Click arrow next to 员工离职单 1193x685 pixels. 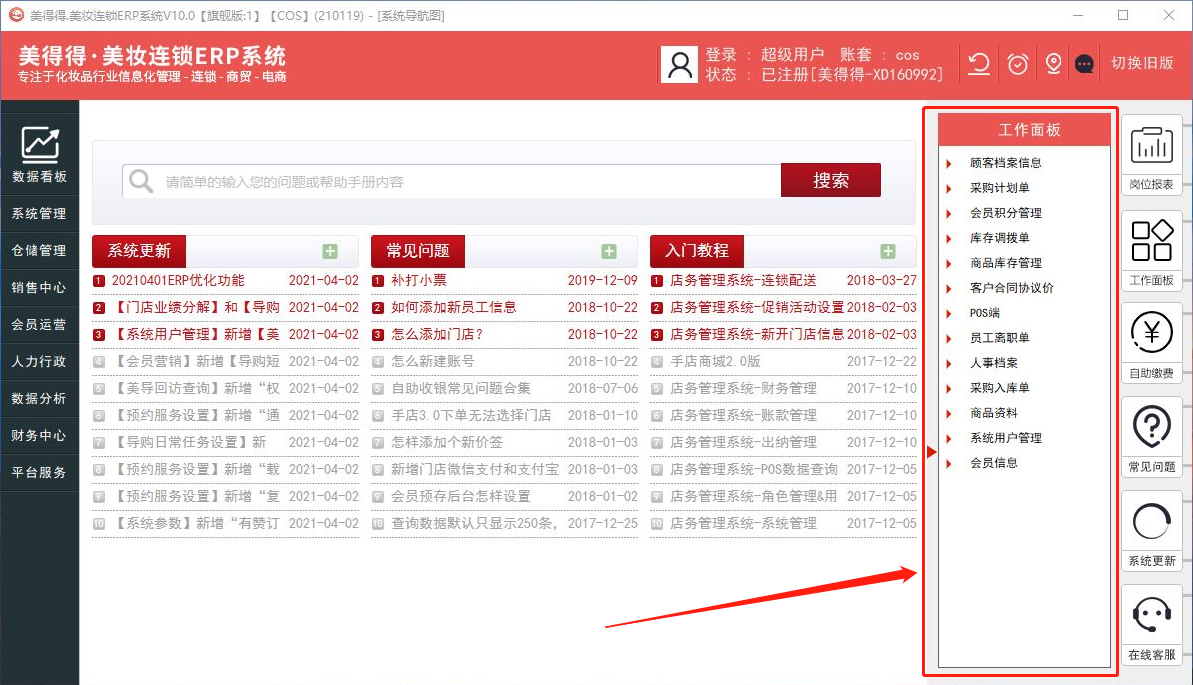[949, 339]
